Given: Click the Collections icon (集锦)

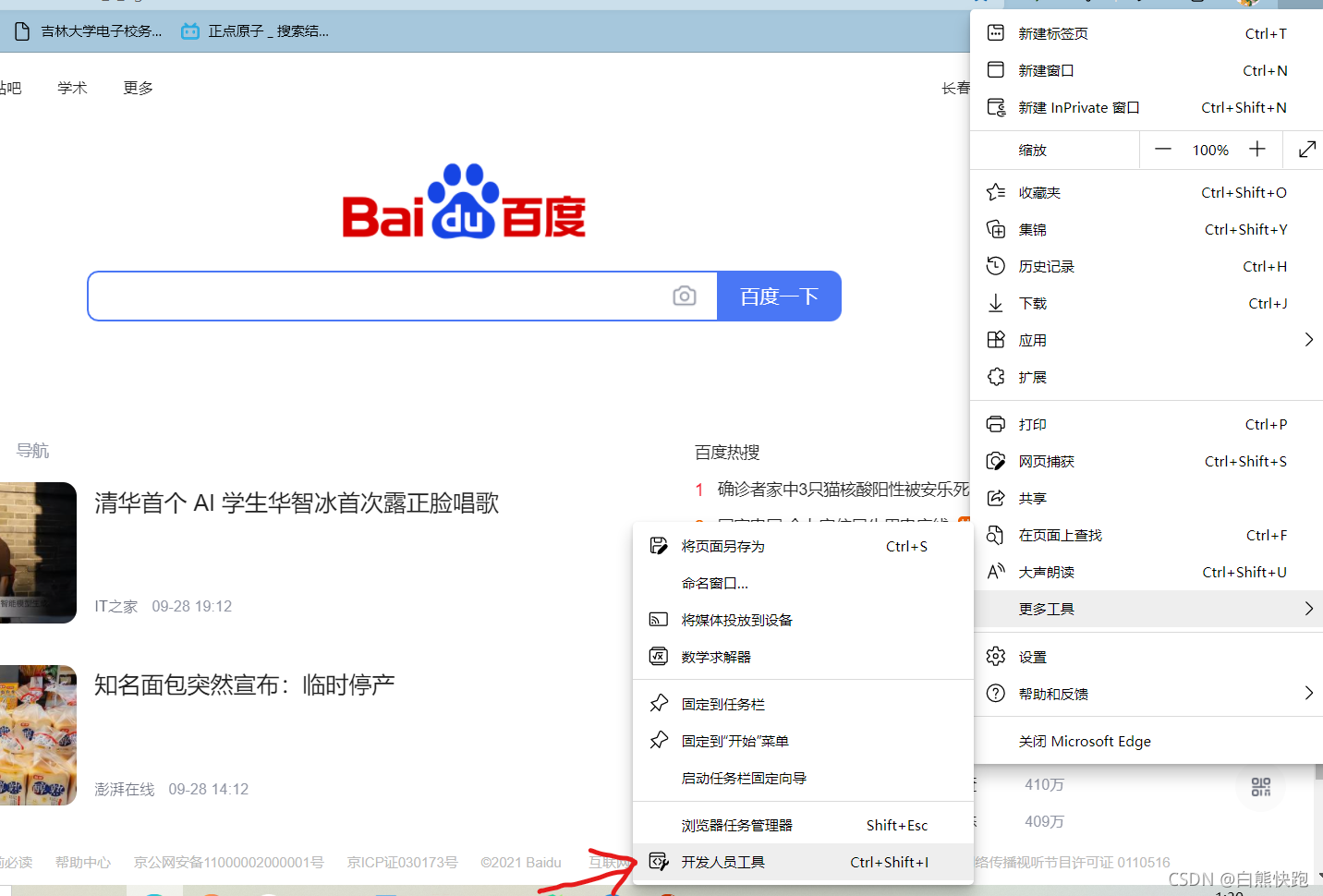Looking at the screenshot, I should [x=996, y=229].
